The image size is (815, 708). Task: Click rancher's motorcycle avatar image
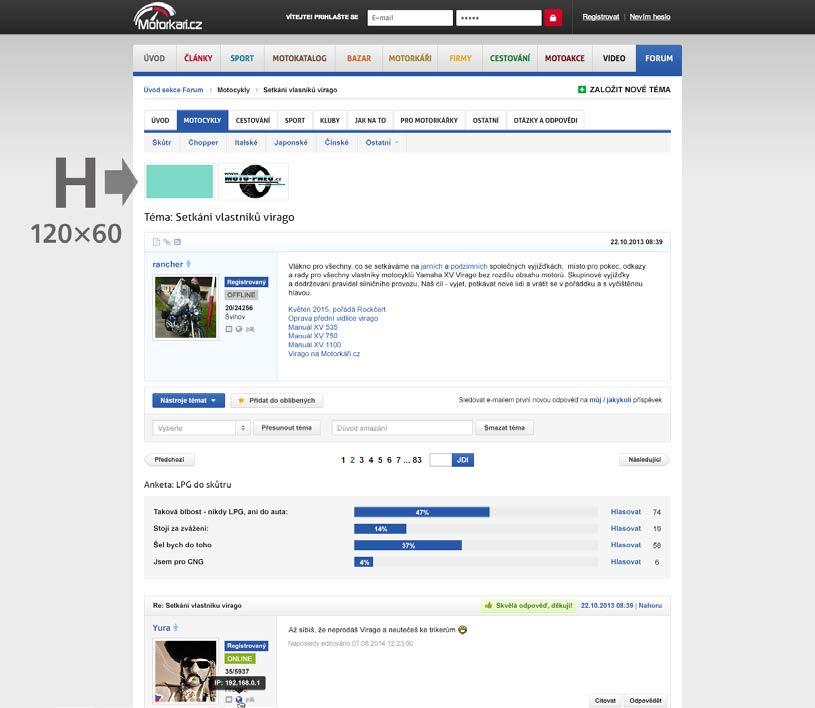[x=186, y=307]
